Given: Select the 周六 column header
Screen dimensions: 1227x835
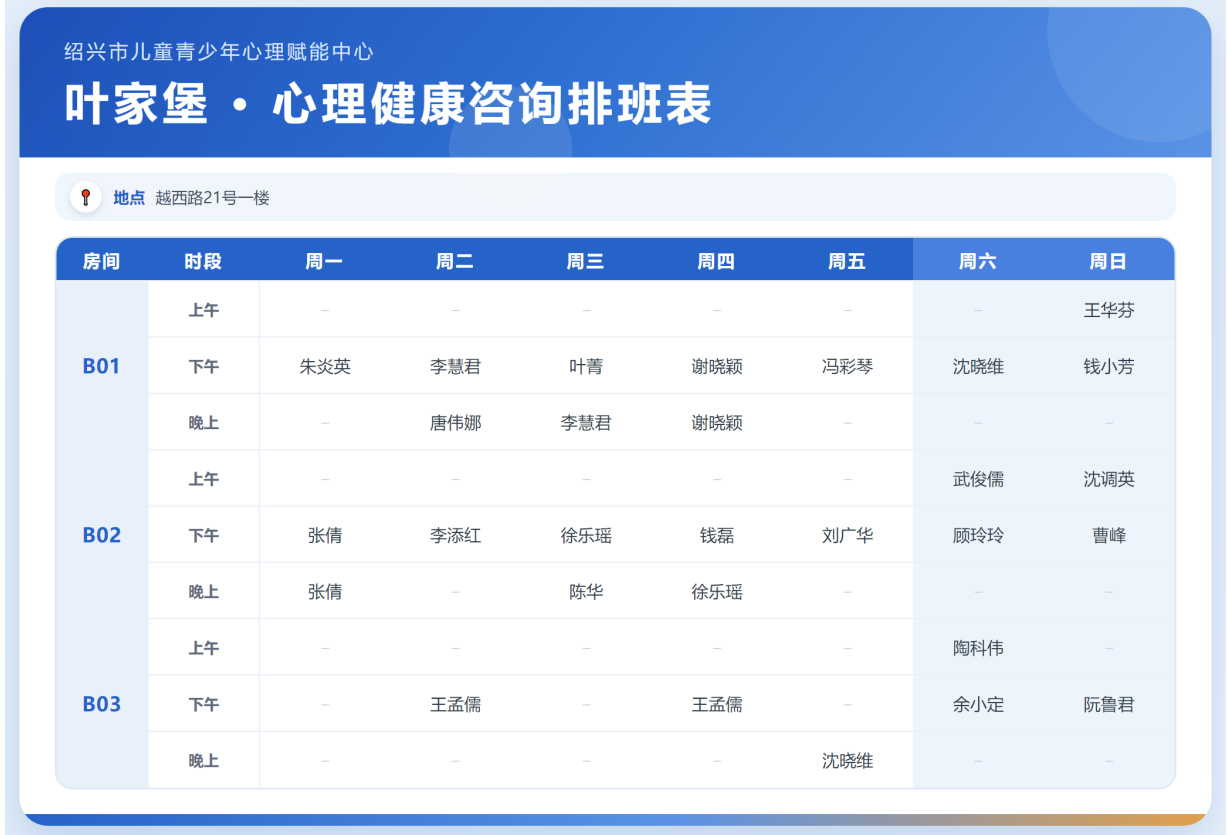Looking at the screenshot, I should click(978, 261).
